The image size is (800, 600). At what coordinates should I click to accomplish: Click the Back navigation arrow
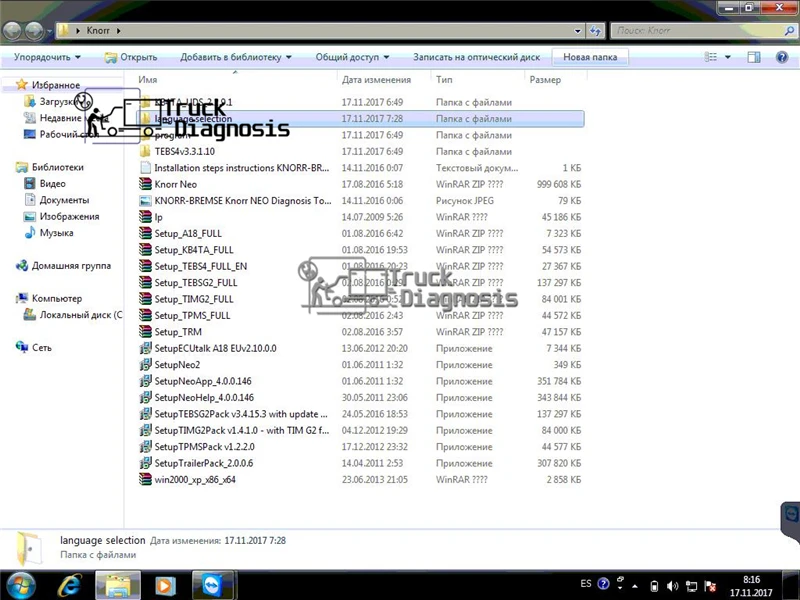(x=12, y=31)
